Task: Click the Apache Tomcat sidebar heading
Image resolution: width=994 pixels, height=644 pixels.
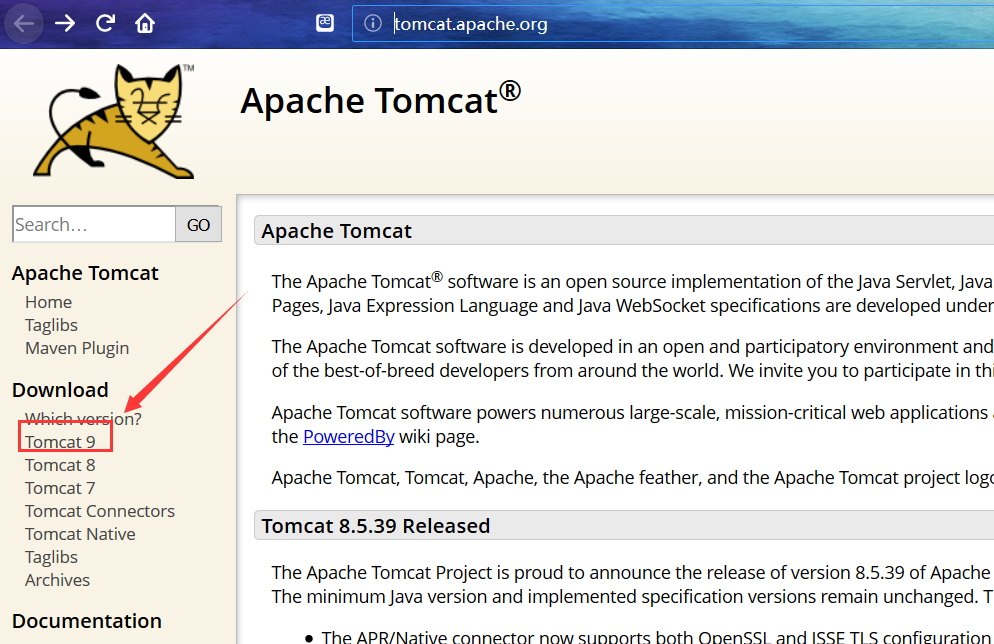Action: (x=85, y=273)
